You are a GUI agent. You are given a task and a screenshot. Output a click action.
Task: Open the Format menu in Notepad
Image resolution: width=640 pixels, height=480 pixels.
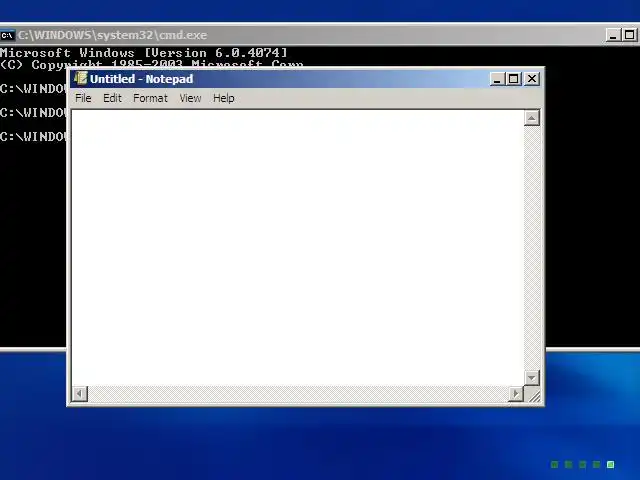coord(150,98)
